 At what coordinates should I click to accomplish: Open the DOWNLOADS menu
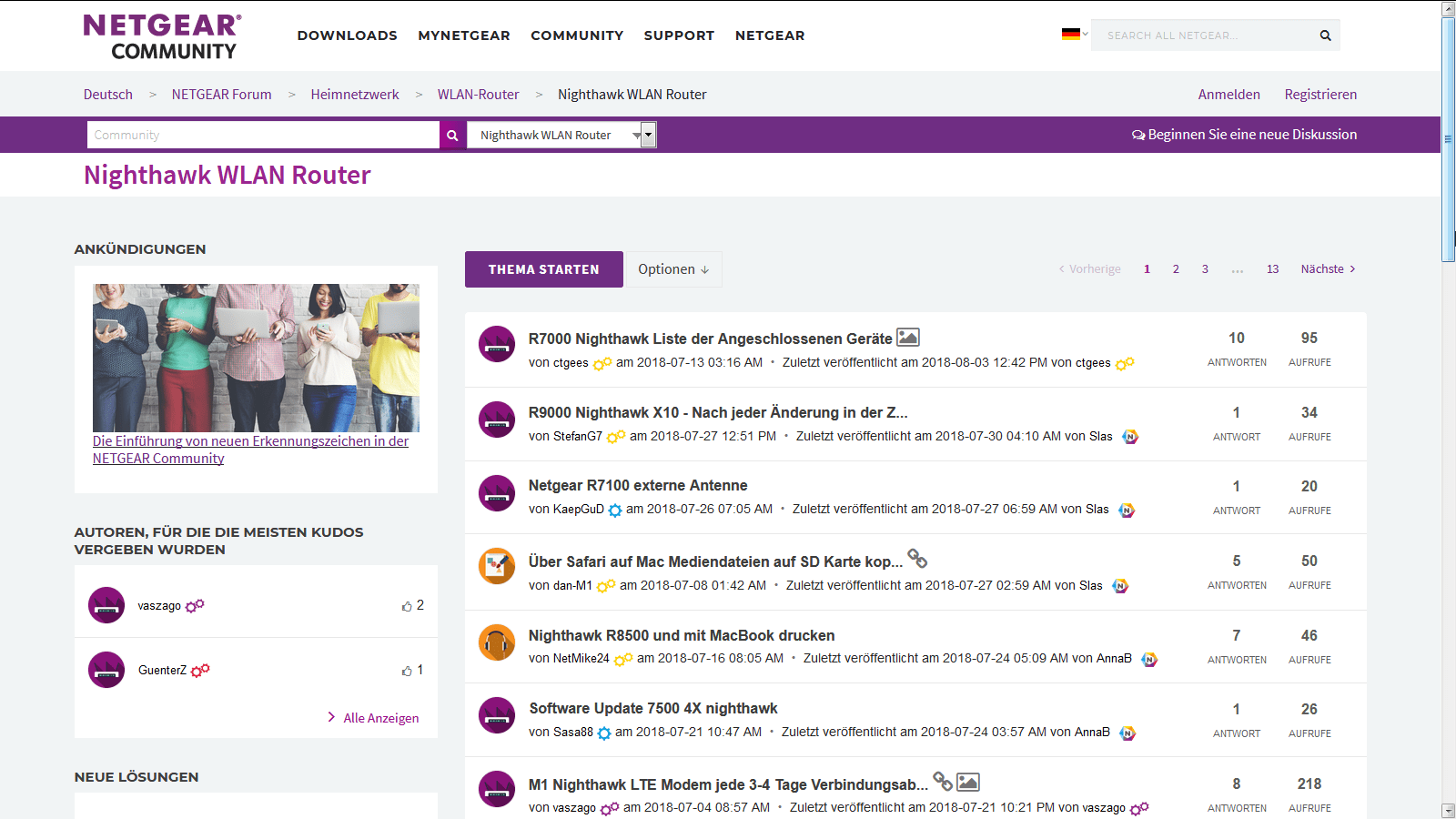347,35
